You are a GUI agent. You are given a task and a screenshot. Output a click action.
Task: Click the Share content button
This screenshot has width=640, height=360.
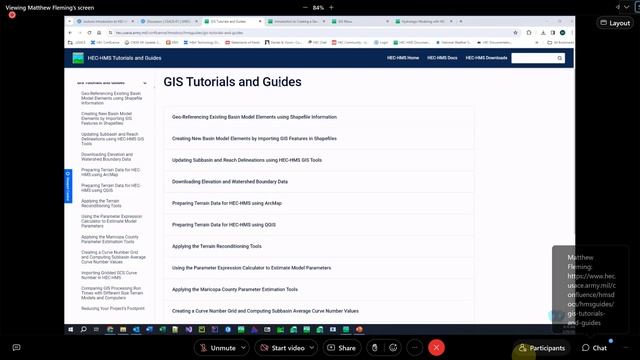pyautogui.click(x=342, y=348)
